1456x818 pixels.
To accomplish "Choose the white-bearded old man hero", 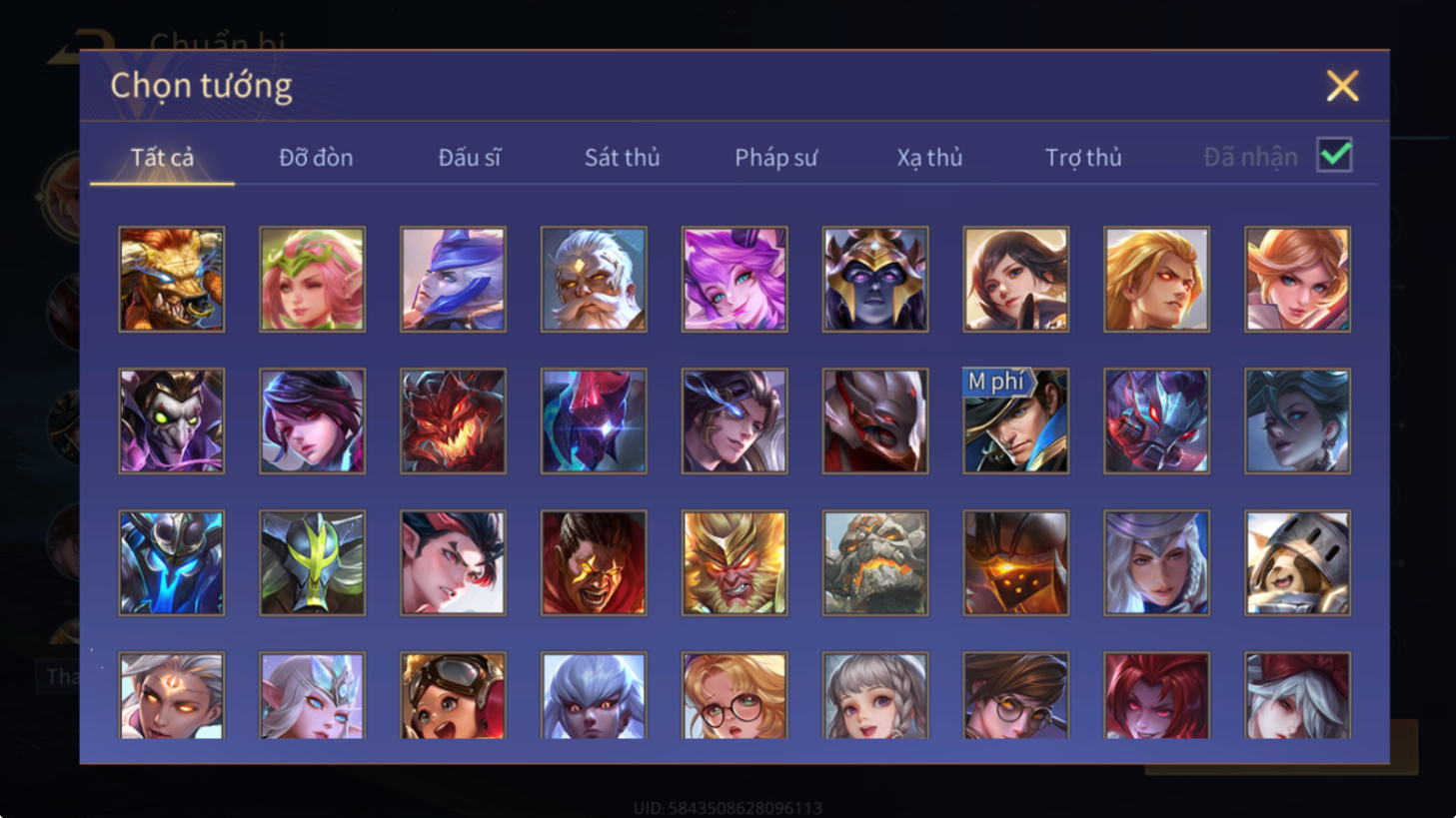I will (594, 279).
